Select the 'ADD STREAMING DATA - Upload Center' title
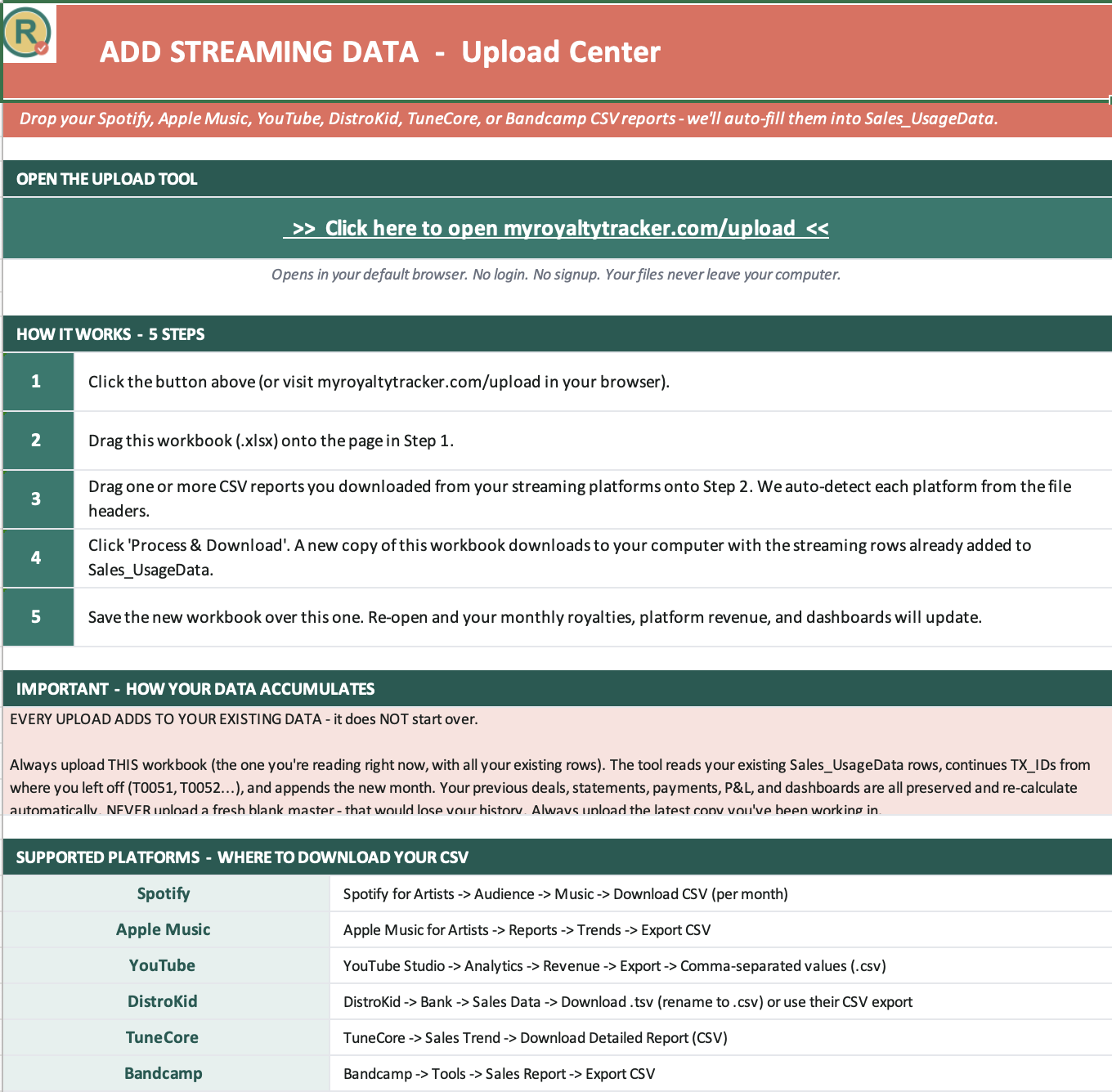 [380, 52]
